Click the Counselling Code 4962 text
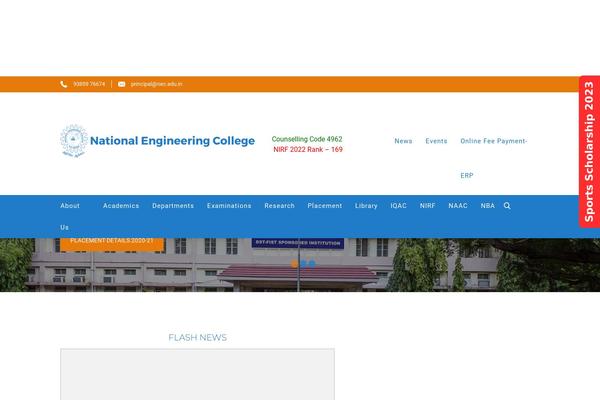 307,139
